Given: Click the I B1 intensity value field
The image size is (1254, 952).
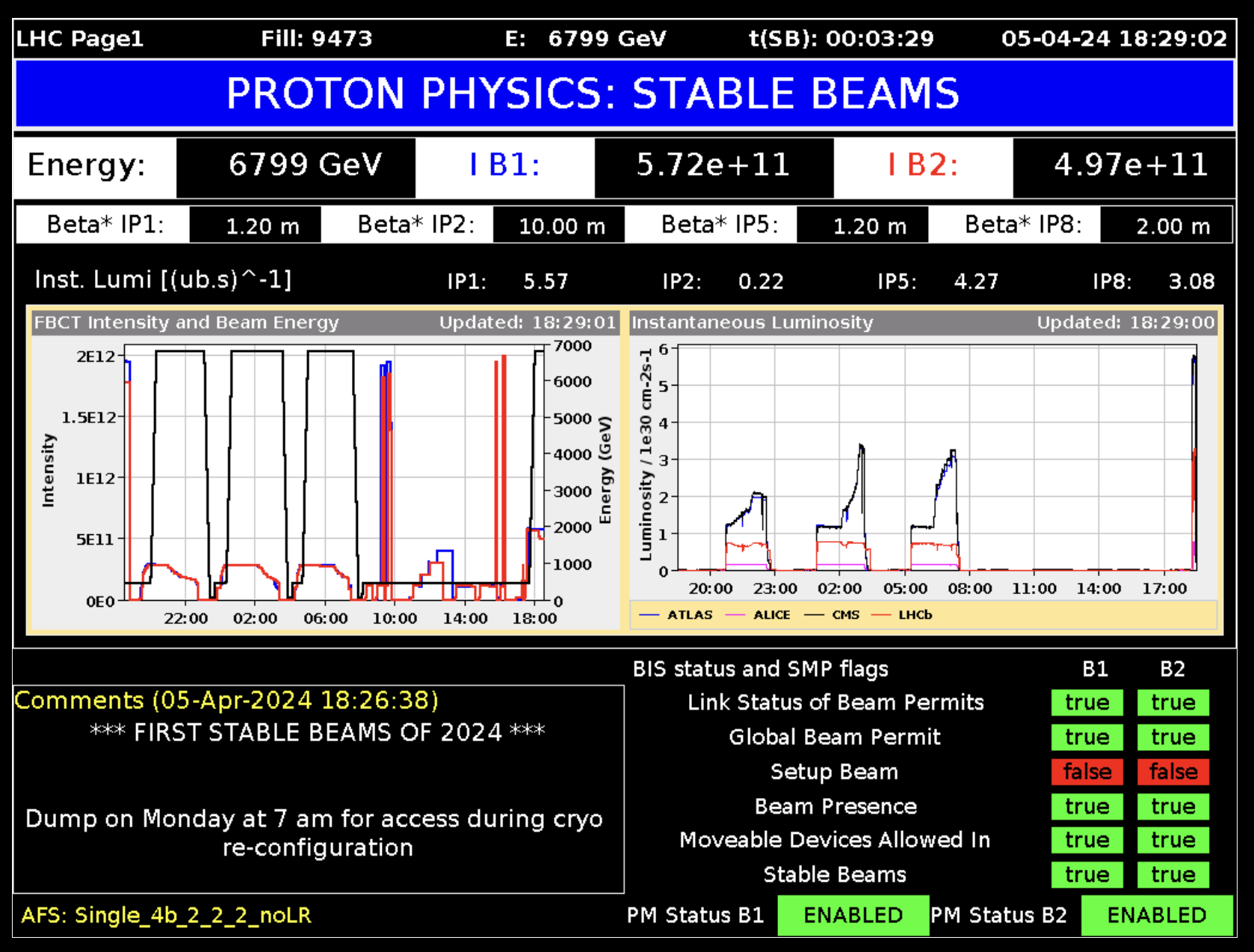Looking at the screenshot, I should (x=713, y=165).
